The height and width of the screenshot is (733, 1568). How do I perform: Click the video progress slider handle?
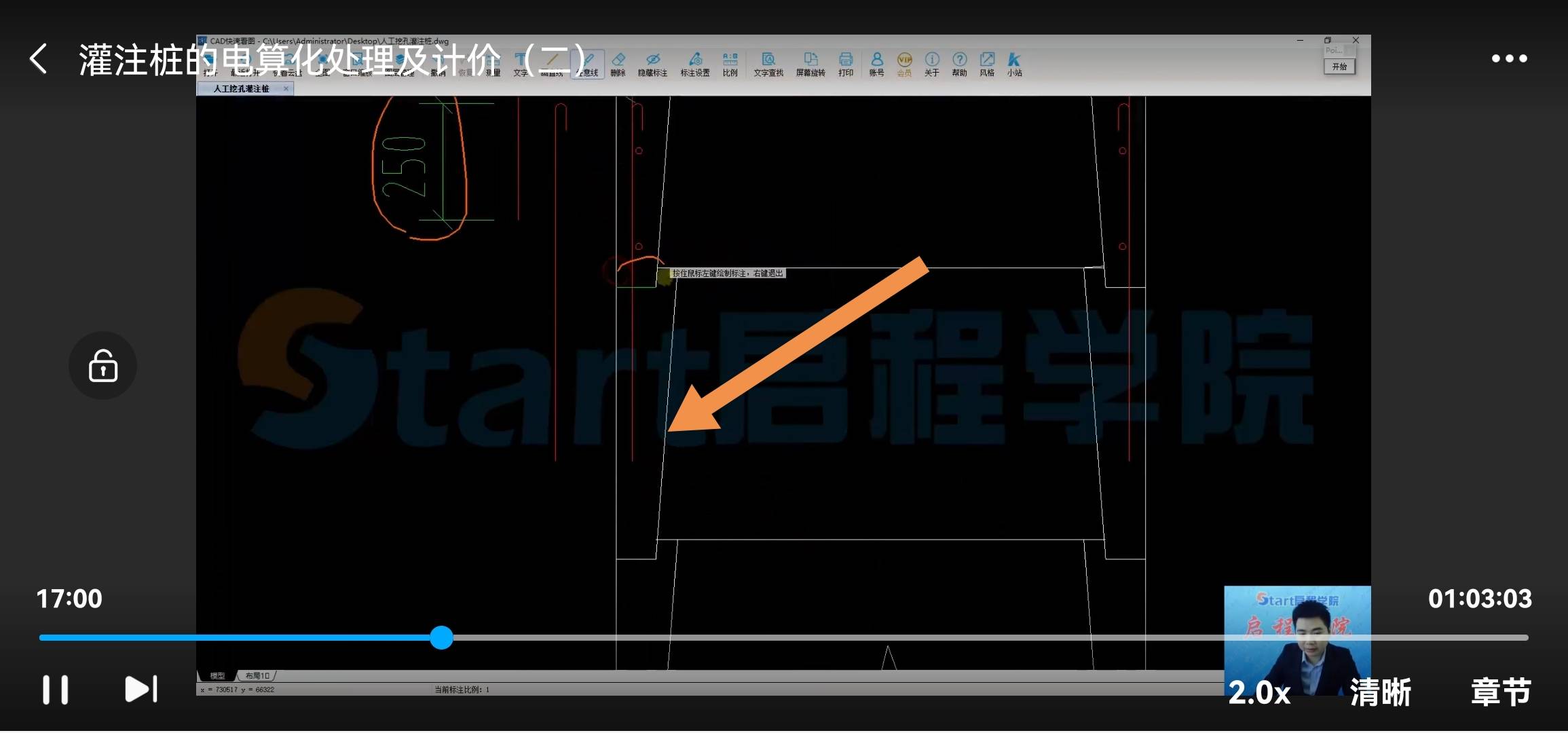point(441,637)
